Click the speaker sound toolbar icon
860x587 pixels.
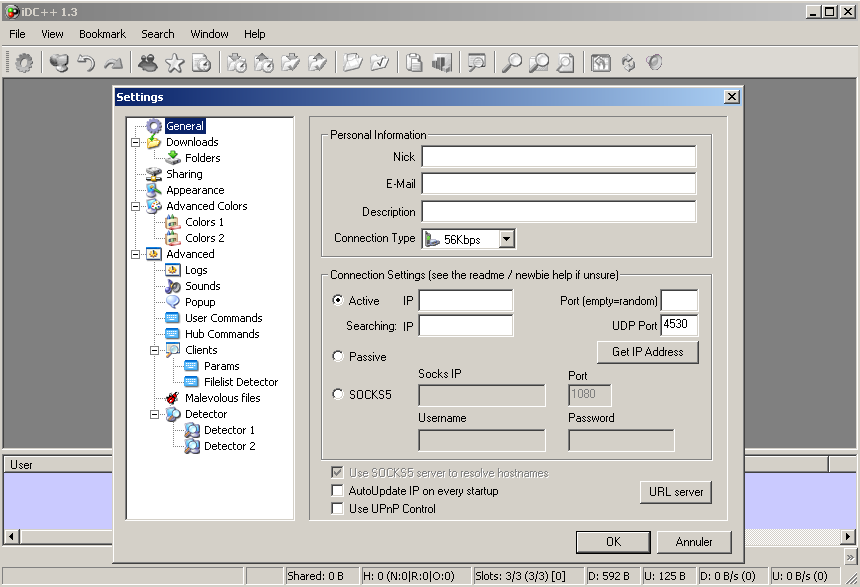[654, 63]
